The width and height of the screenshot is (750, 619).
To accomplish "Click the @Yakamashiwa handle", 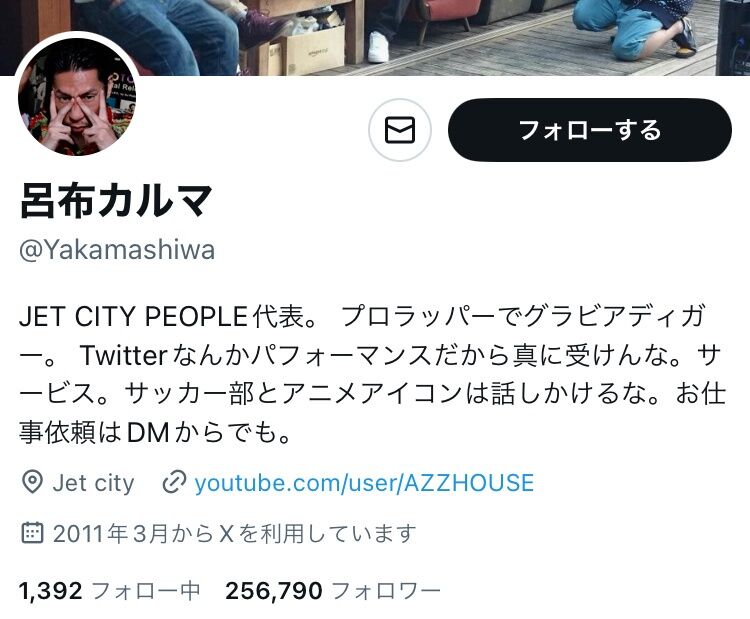I will pos(117,250).
